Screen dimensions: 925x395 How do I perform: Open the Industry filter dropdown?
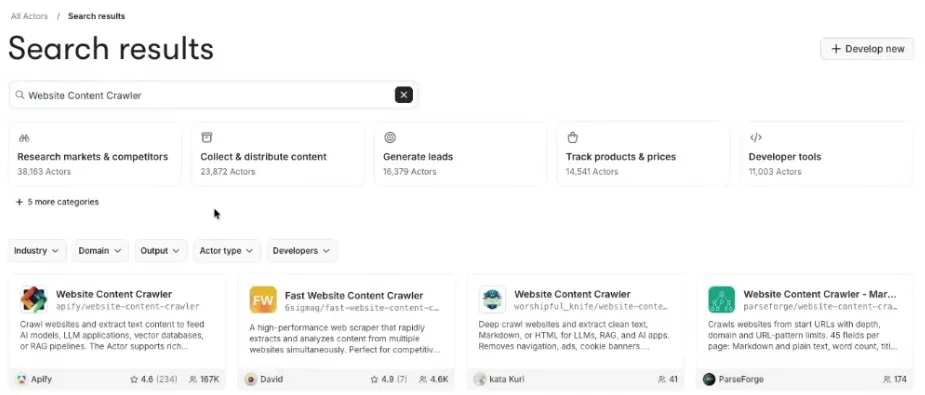point(37,251)
